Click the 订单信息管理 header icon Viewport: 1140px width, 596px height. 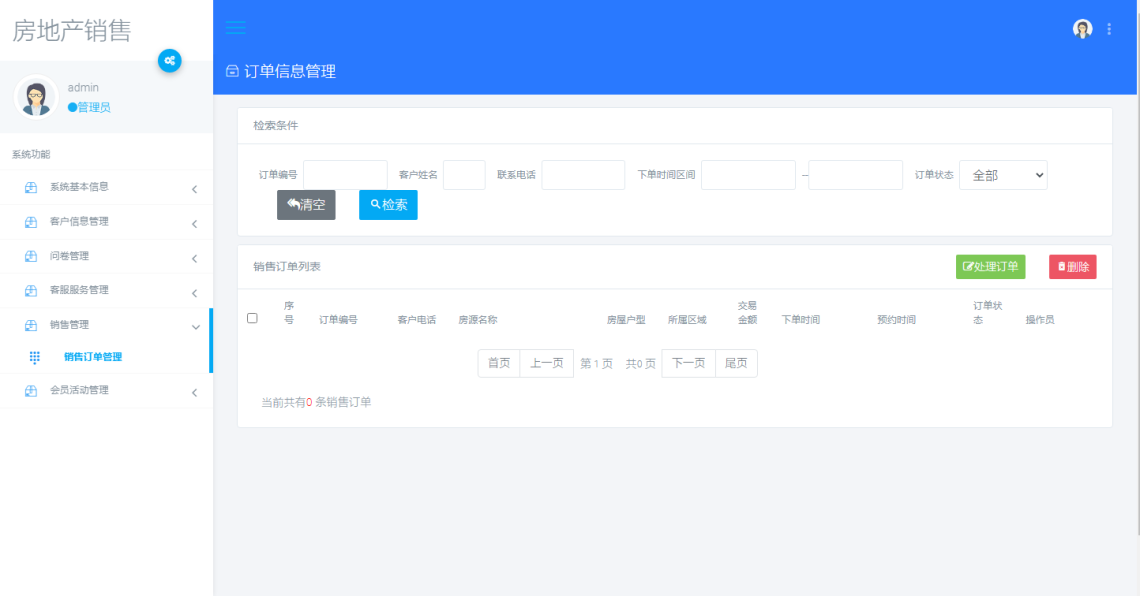tap(232, 71)
